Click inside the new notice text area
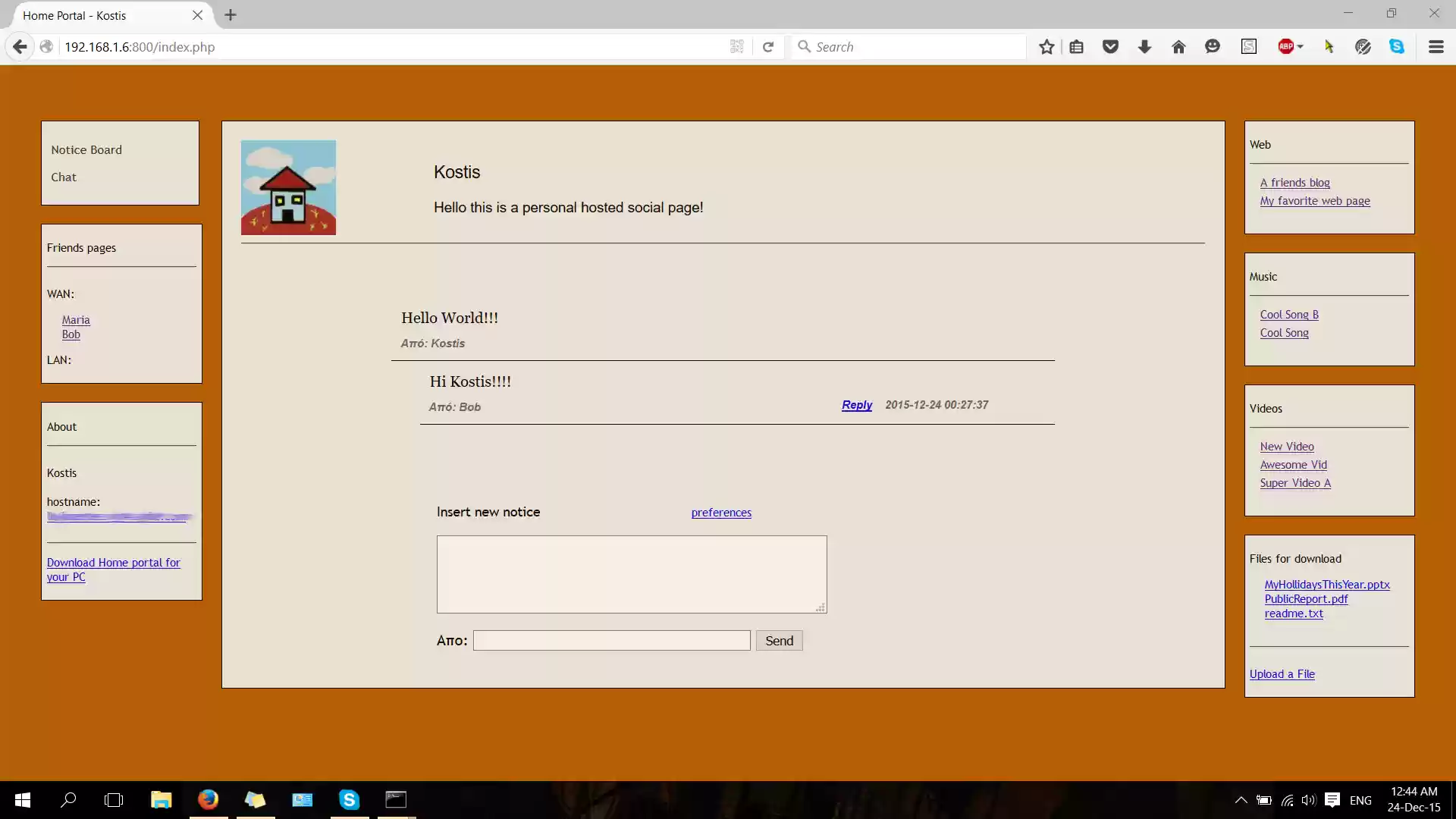The height and width of the screenshot is (819, 1456). (x=631, y=574)
